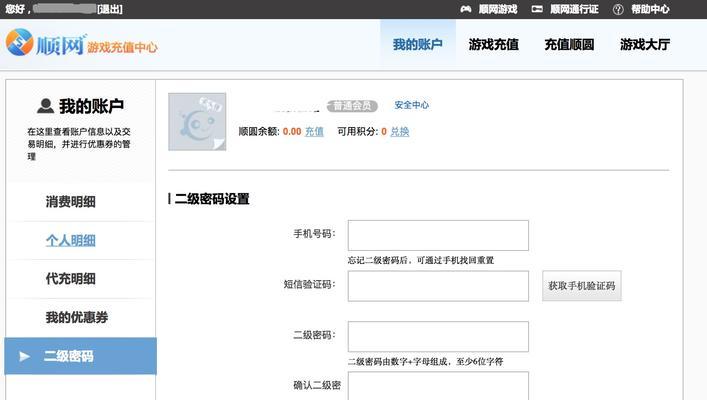Focus the 短信验证码 input field
The height and width of the screenshot is (400, 707).
click(x=438, y=286)
